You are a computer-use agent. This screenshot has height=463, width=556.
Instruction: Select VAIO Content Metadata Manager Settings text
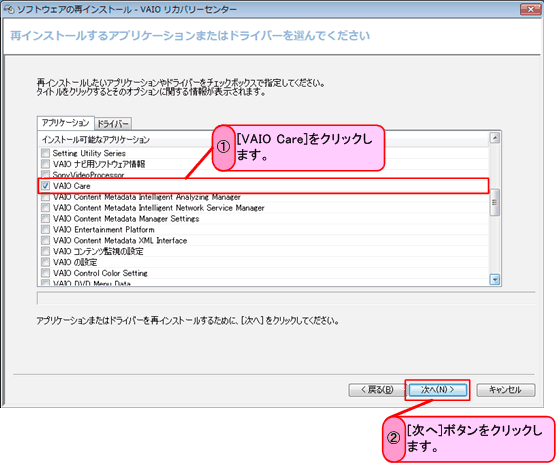tap(126, 218)
